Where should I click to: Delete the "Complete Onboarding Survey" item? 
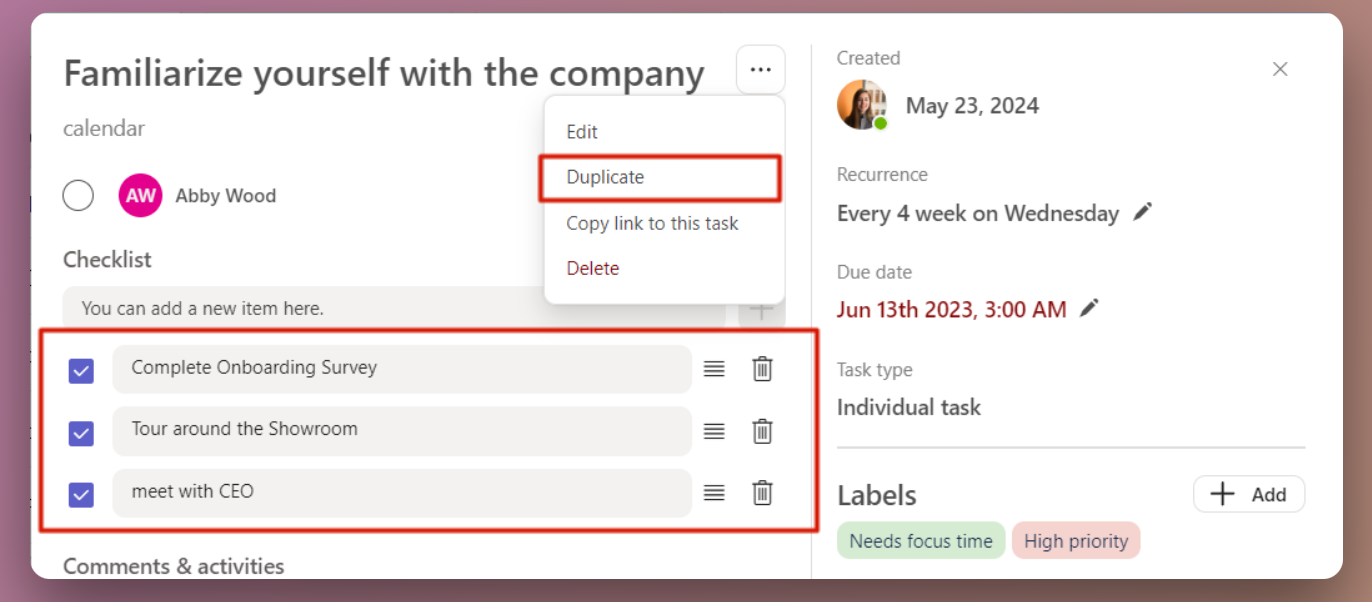(762, 369)
